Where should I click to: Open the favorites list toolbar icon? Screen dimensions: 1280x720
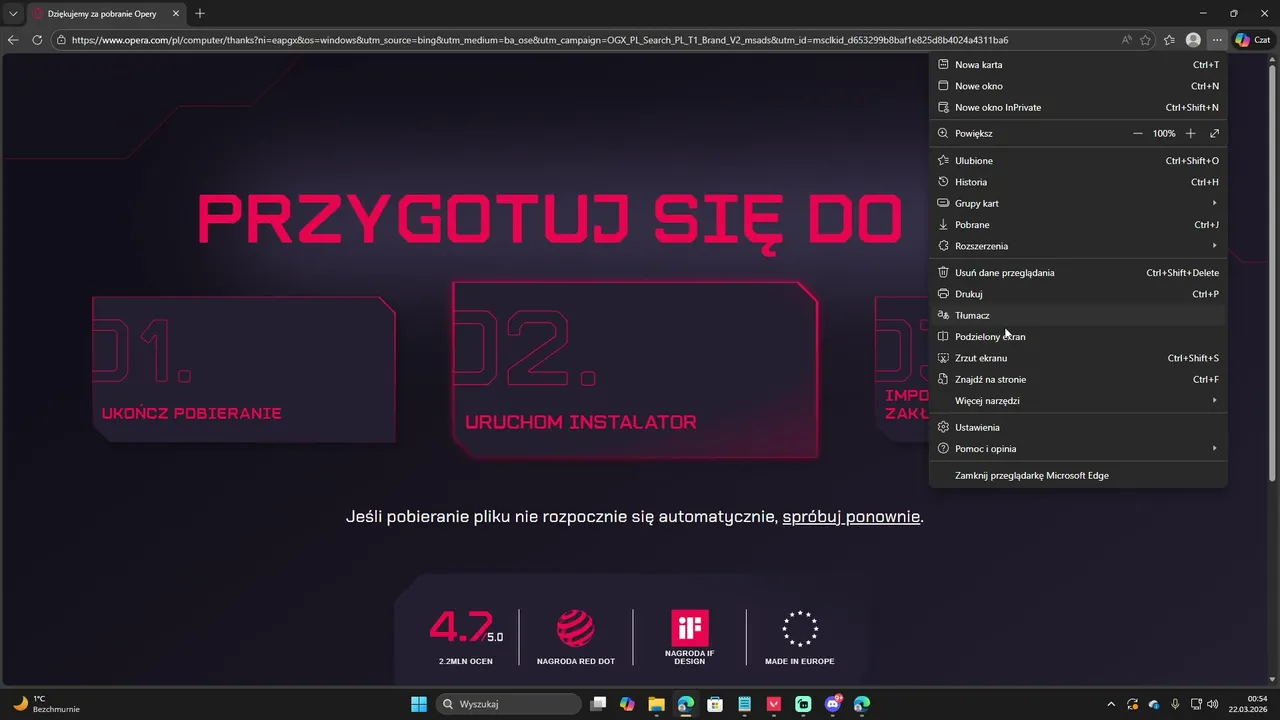1169,40
